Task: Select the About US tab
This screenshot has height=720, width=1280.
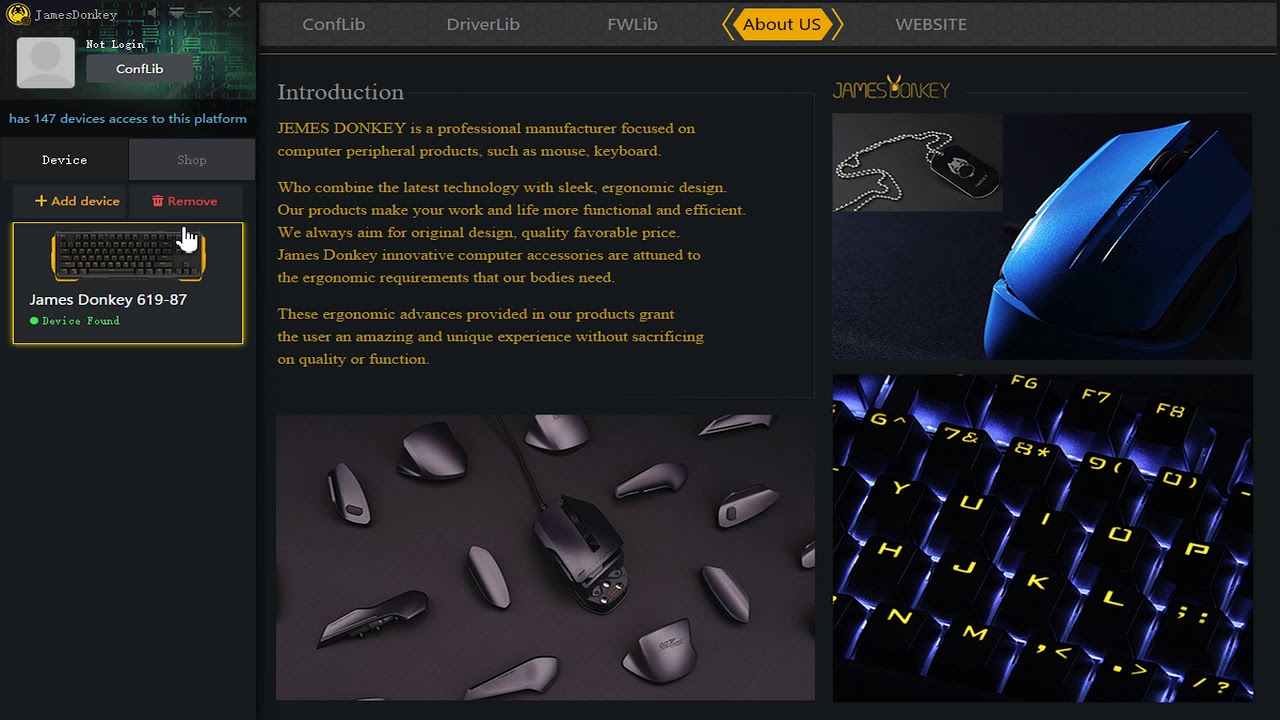Action: tap(782, 24)
